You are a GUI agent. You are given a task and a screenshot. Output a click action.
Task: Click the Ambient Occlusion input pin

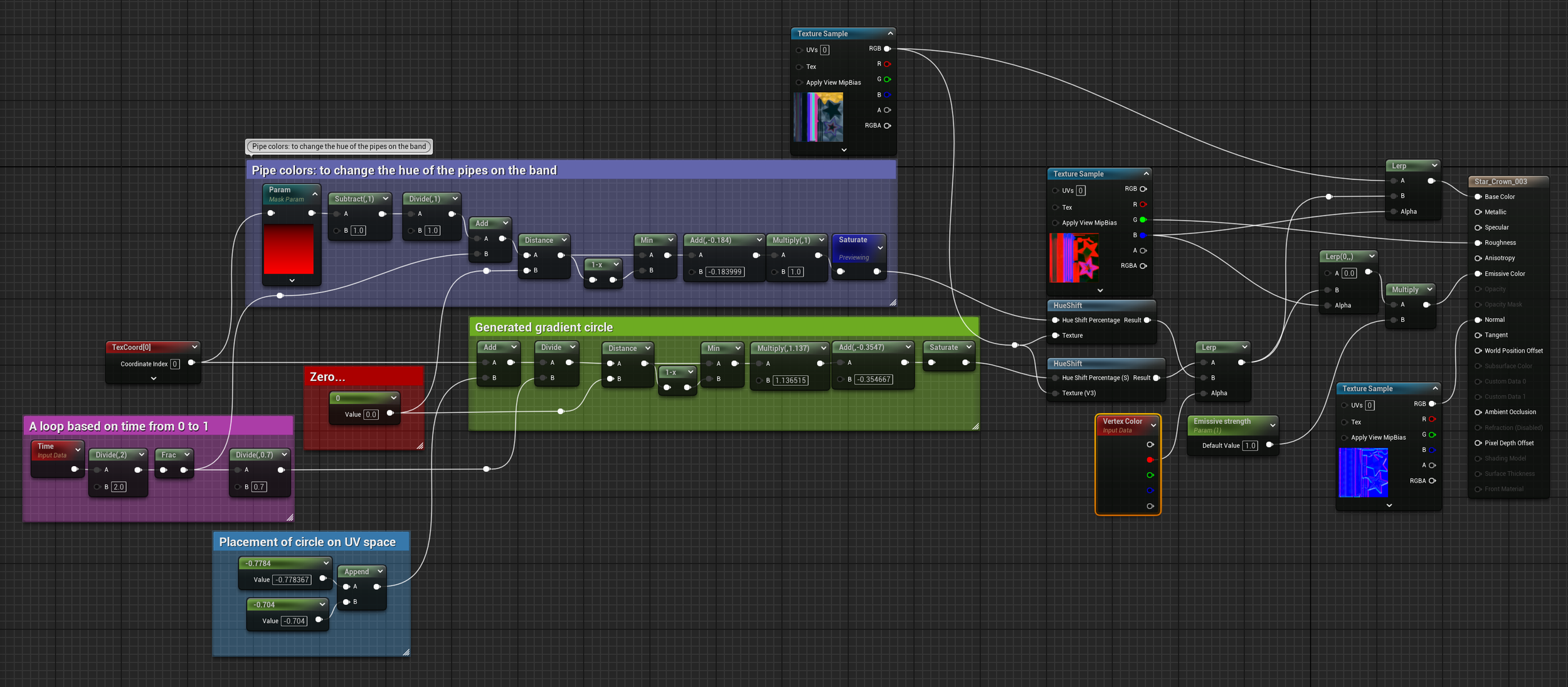tap(1478, 412)
